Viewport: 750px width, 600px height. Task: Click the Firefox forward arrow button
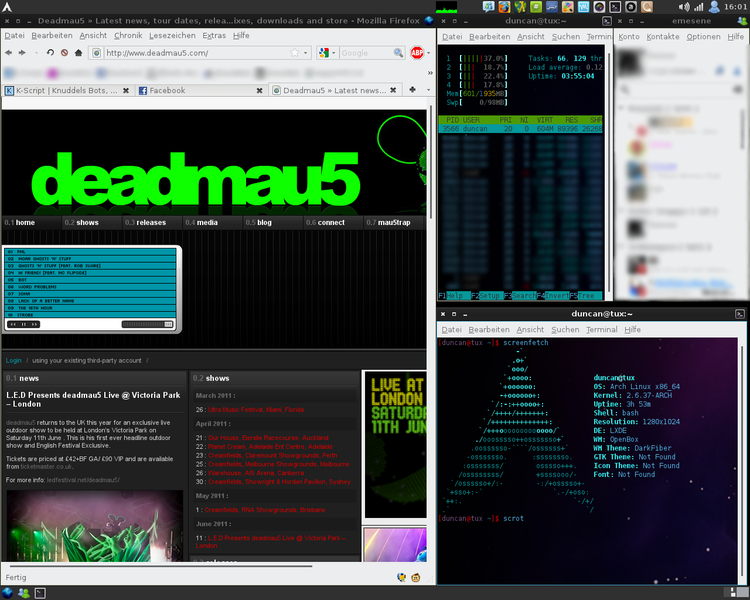click(x=22, y=53)
